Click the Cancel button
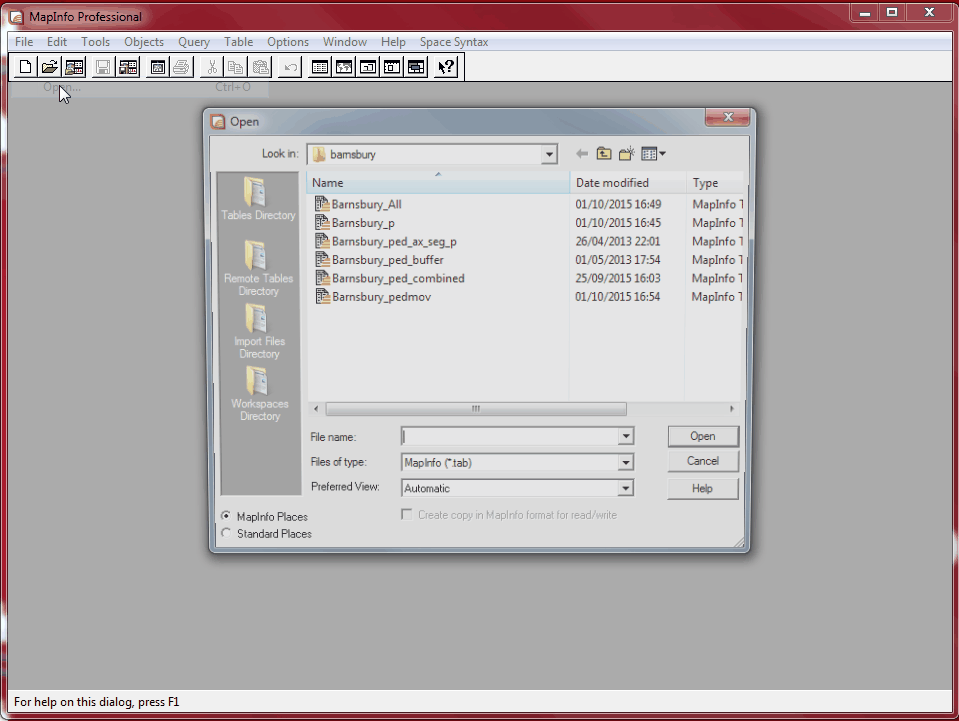 pos(703,461)
